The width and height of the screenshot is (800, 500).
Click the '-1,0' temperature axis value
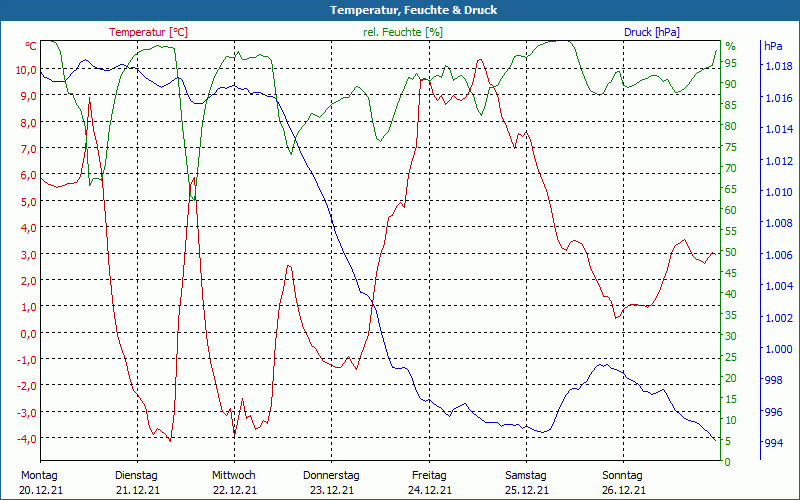[x=27, y=360]
